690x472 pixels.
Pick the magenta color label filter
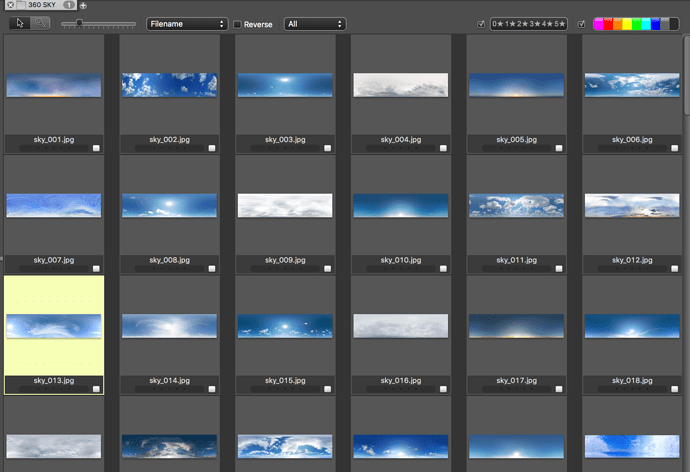[x=598, y=24]
